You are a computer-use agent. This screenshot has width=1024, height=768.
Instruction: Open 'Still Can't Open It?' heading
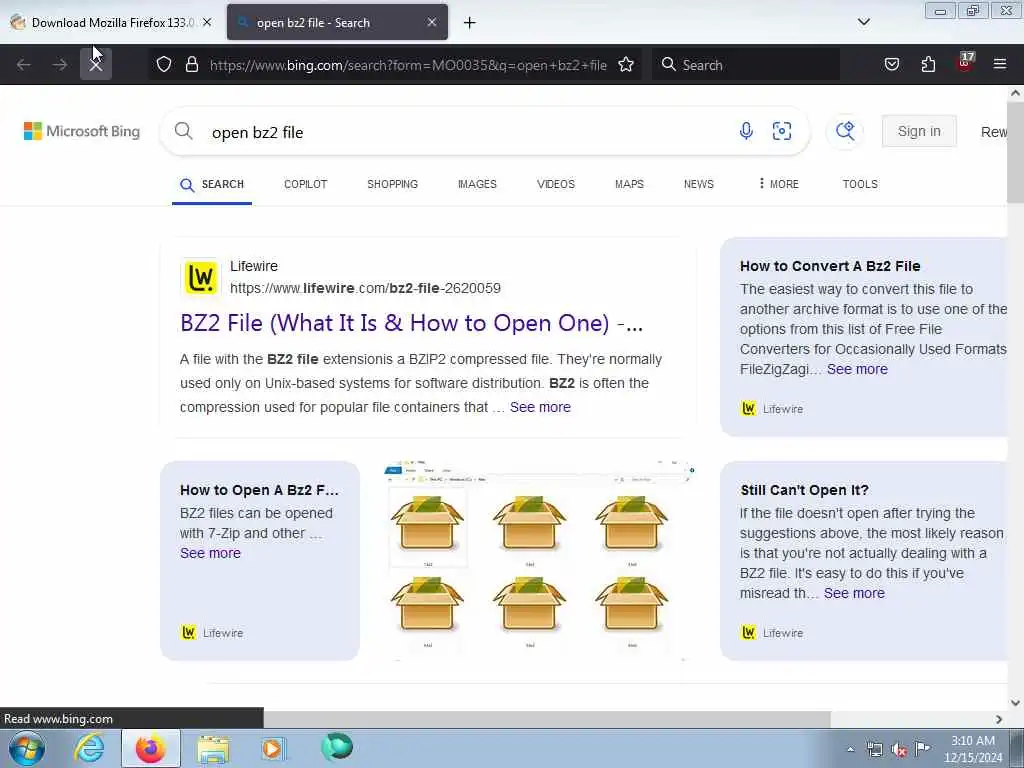click(805, 490)
